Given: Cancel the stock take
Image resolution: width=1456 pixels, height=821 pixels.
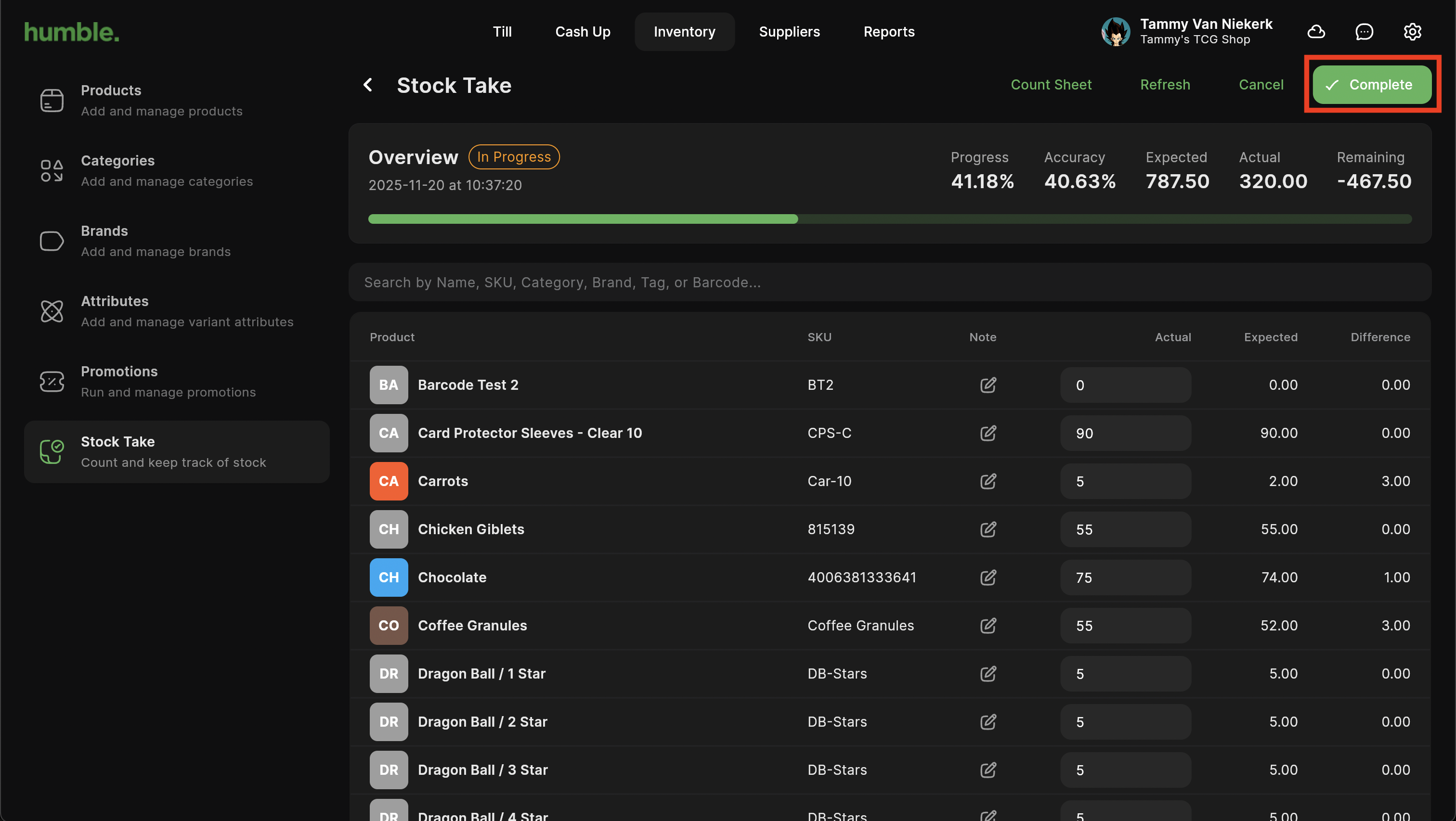Looking at the screenshot, I should click(1261, 85).
